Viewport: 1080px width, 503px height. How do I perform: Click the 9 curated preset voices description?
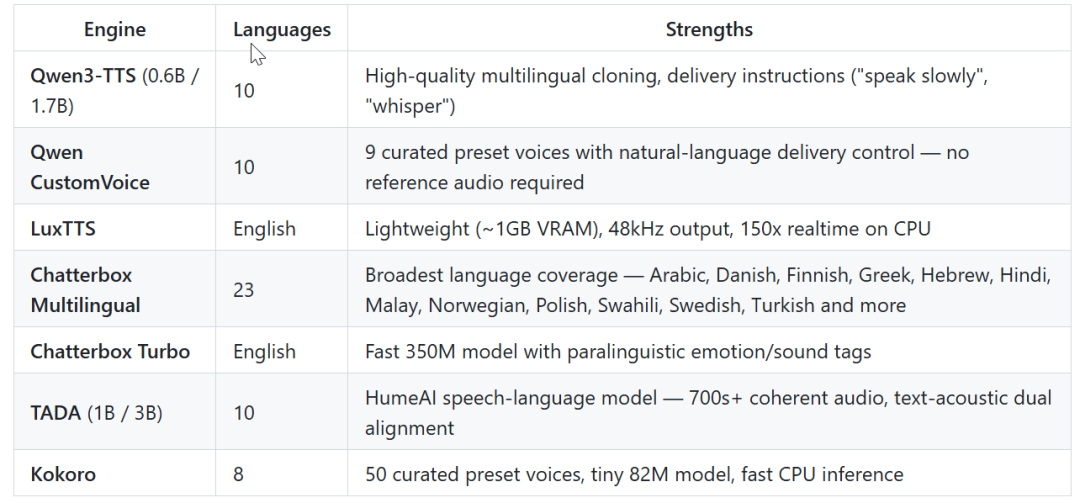click(x=666, y=167)
